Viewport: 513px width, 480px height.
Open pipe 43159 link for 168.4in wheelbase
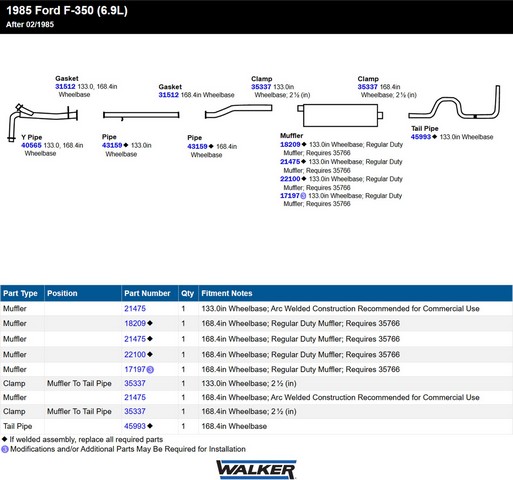pyautogui.click(x=197, y=146)
